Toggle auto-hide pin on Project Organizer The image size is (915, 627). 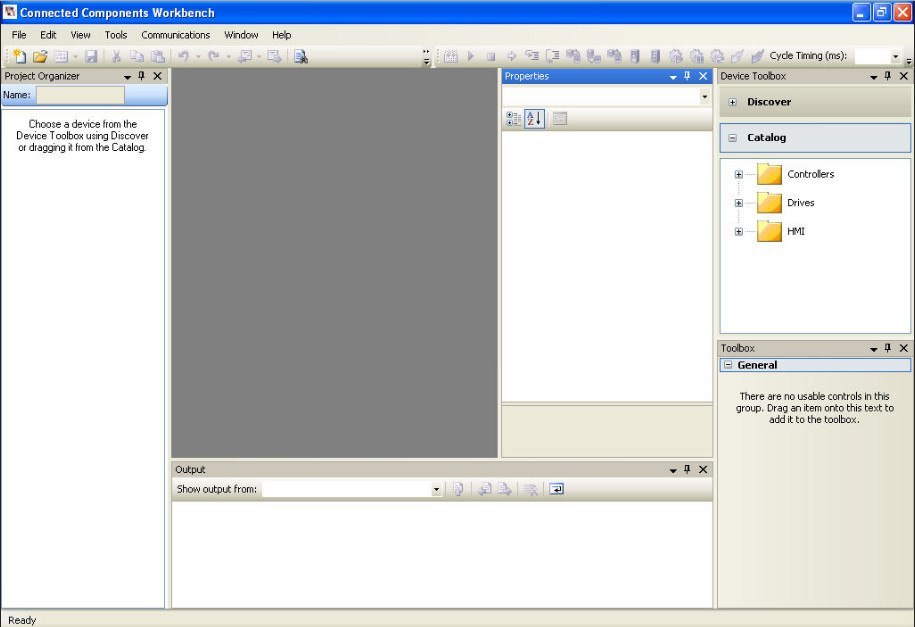(141, 76)
